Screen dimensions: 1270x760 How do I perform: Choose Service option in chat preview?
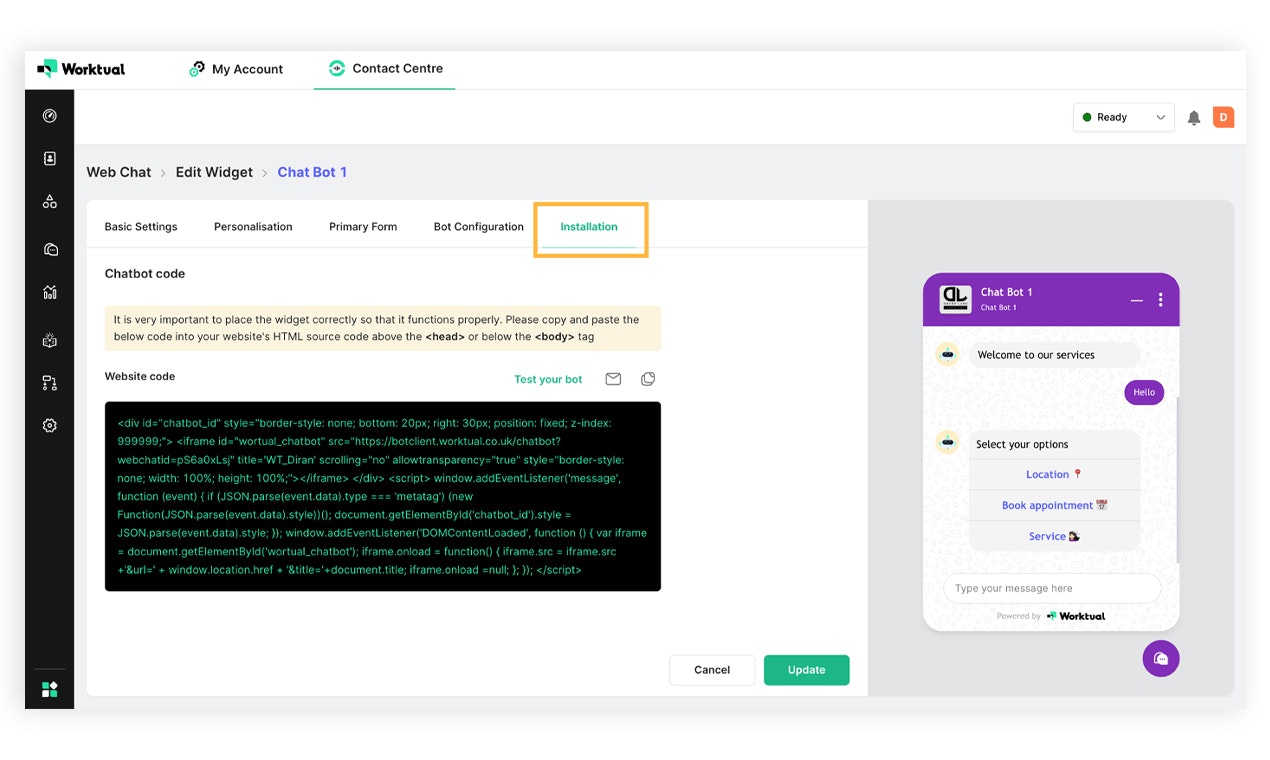1055,537
